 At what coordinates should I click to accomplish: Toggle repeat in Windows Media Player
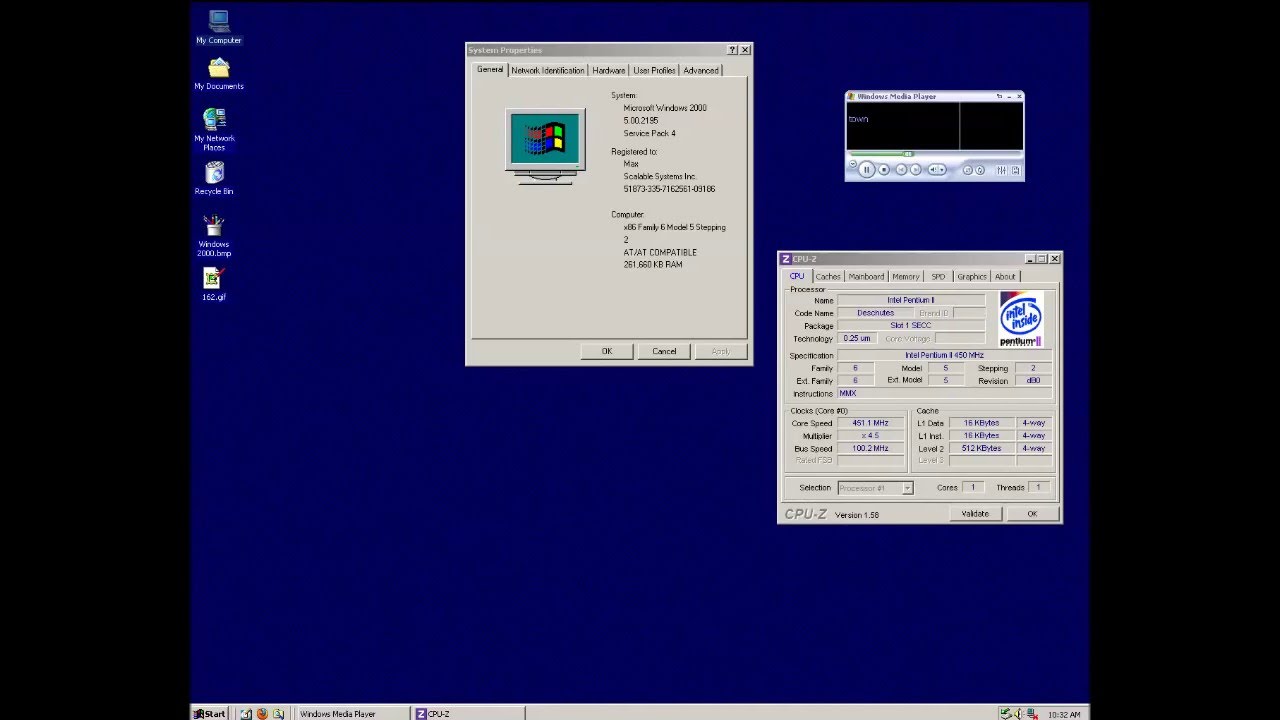tap(980, 170)
